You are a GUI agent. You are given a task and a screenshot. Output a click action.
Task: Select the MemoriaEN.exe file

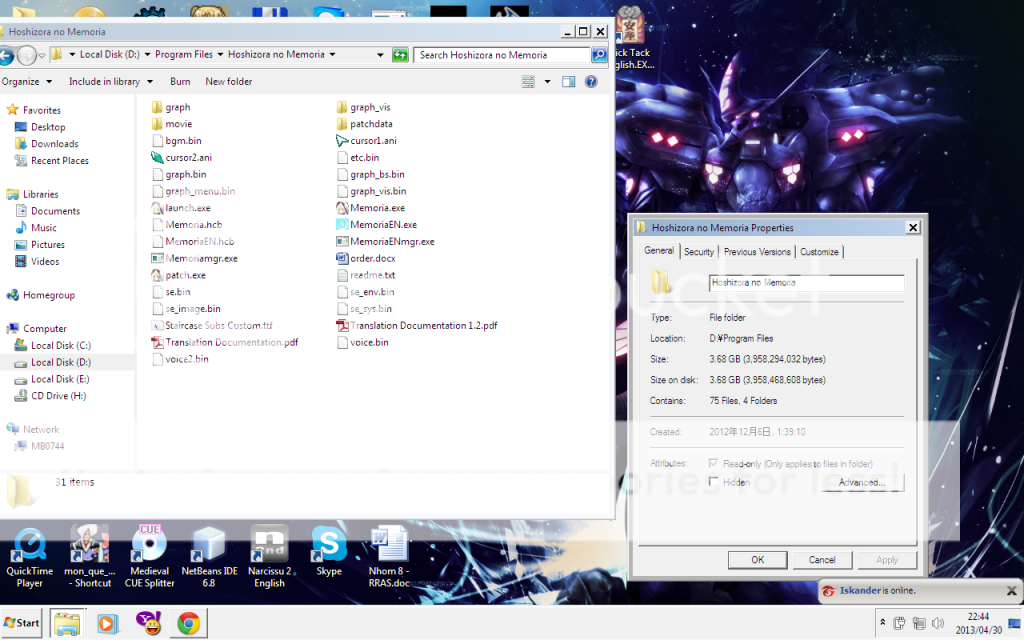(382, 225)
